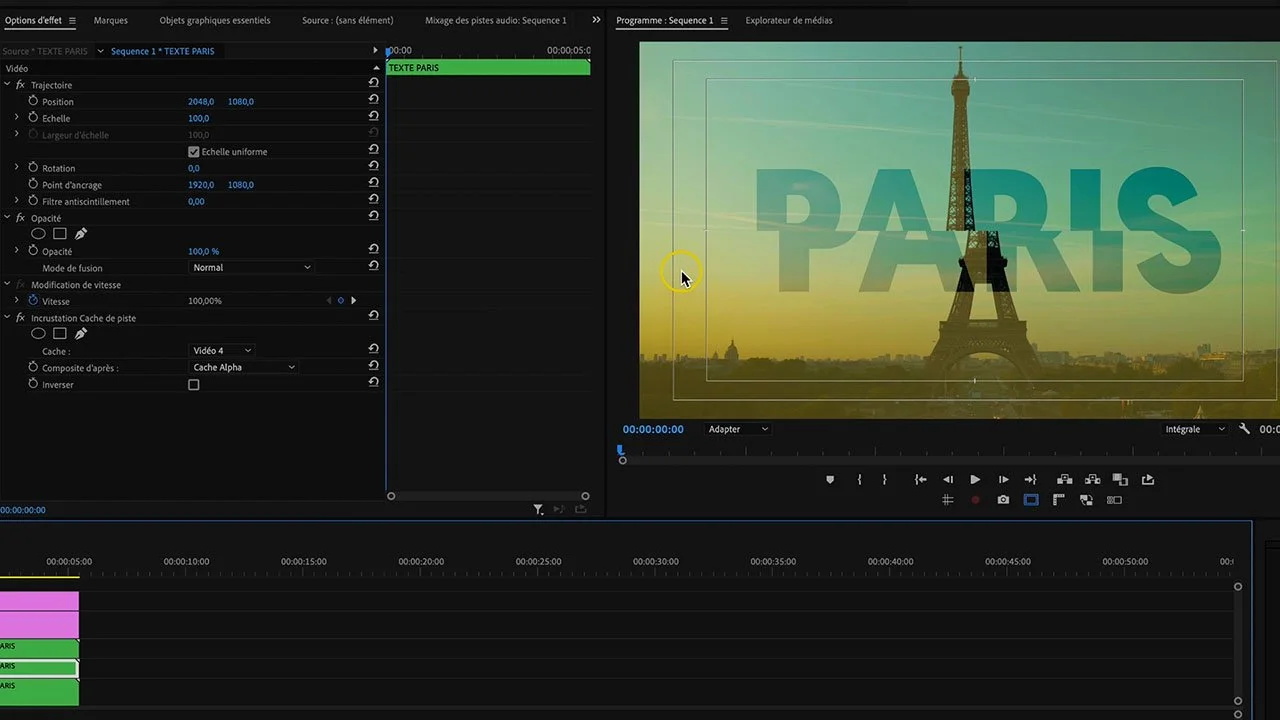Reset the Mode de fusion parameter
Viewport: 1280px width, 720px height.
[x=373, y=267]
